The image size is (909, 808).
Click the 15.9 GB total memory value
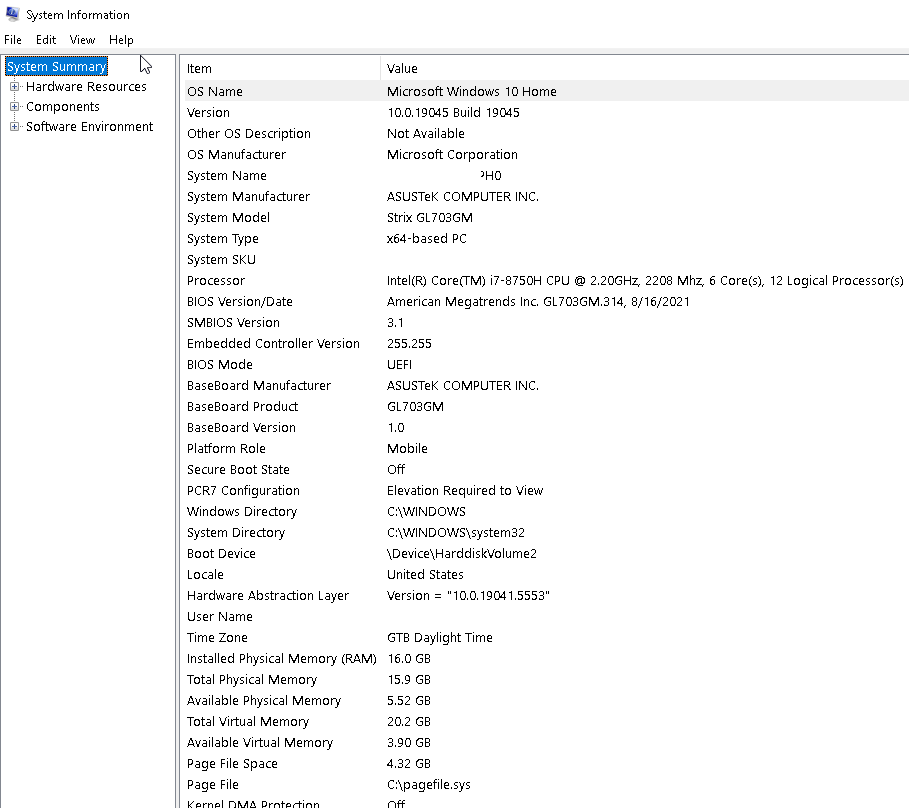(x=409, y=680)
